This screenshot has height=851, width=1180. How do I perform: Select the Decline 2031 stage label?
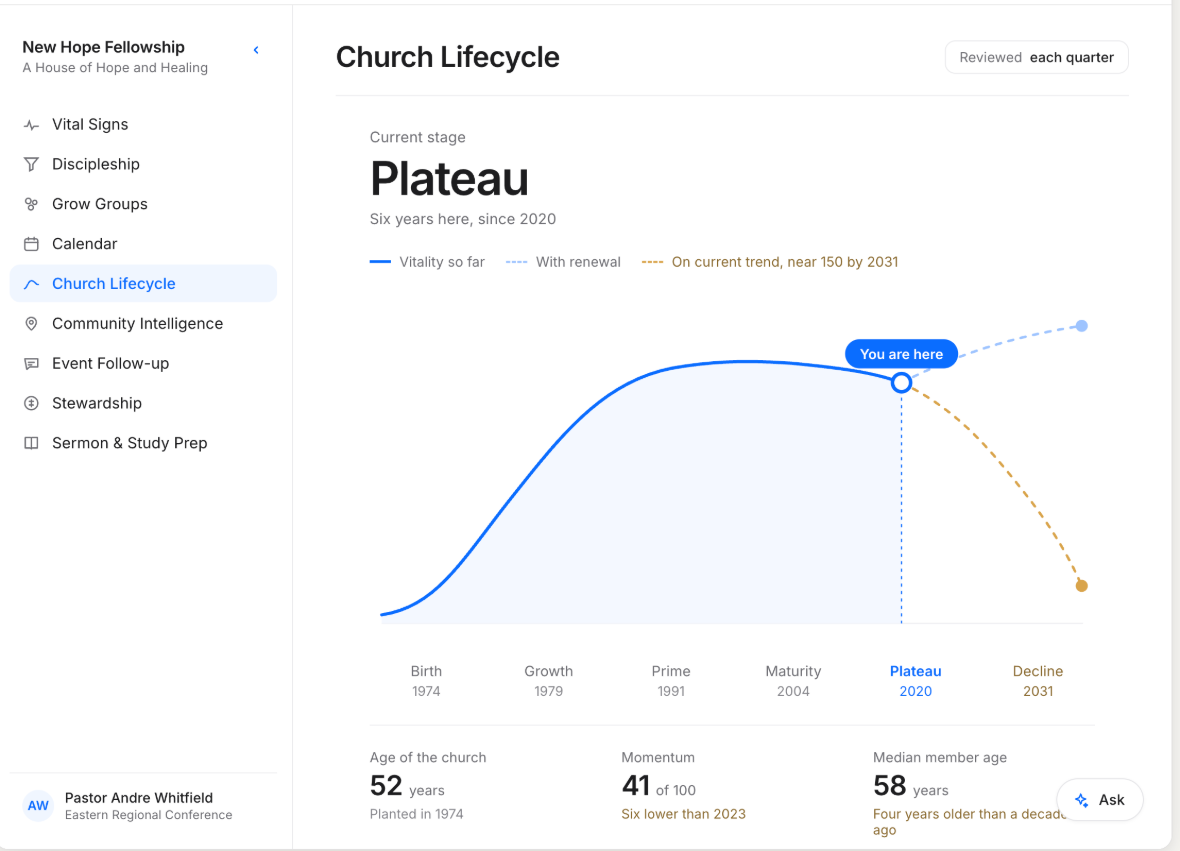coord(1038,681)
